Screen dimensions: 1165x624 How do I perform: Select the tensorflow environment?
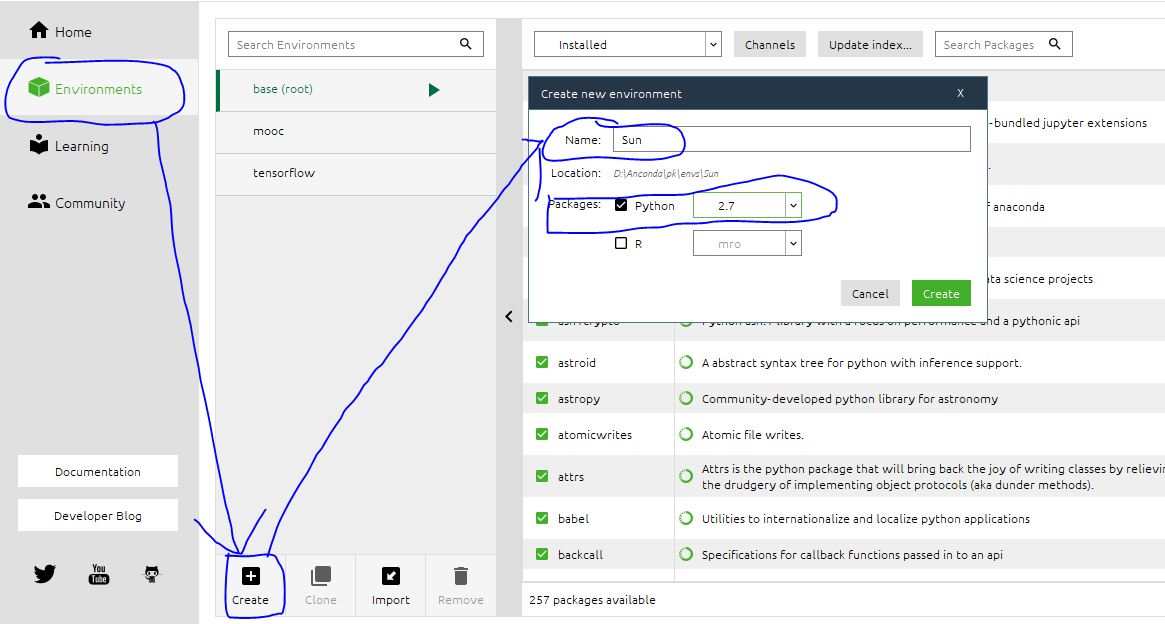pyautogui.click(x=357, y=173)
